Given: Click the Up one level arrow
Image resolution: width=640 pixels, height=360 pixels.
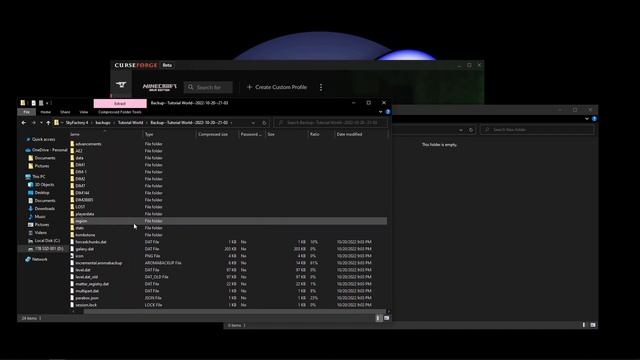Looking at the screenshot, I should (48, 122).
